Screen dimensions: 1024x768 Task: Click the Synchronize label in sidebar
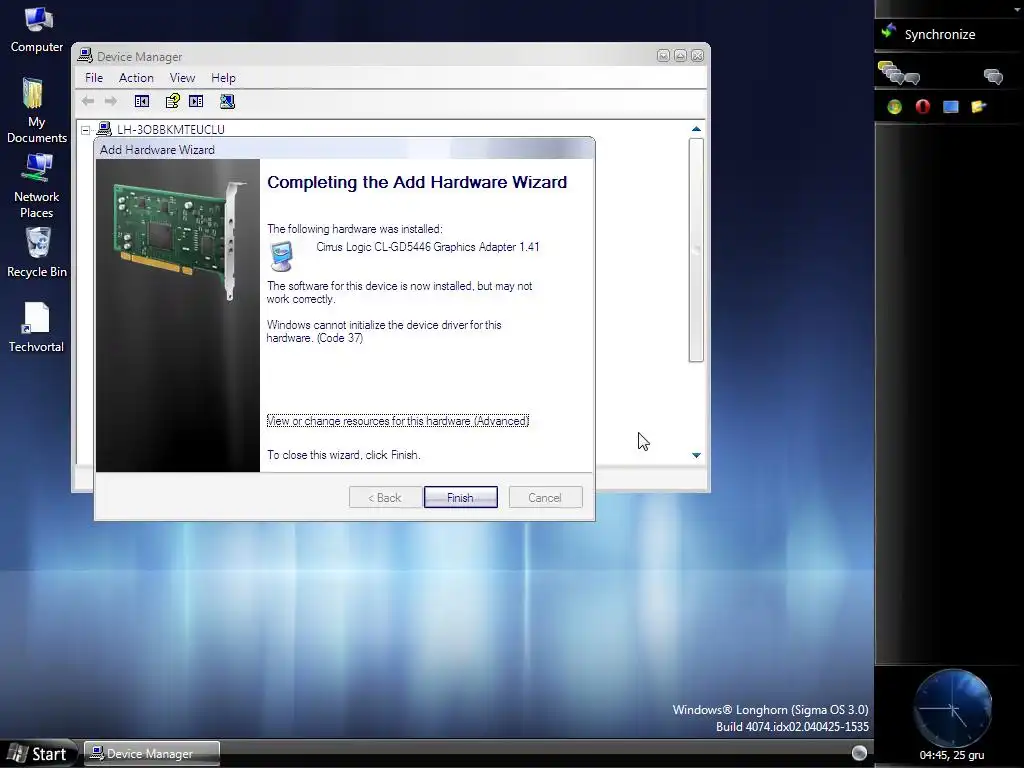coord(940,35)
